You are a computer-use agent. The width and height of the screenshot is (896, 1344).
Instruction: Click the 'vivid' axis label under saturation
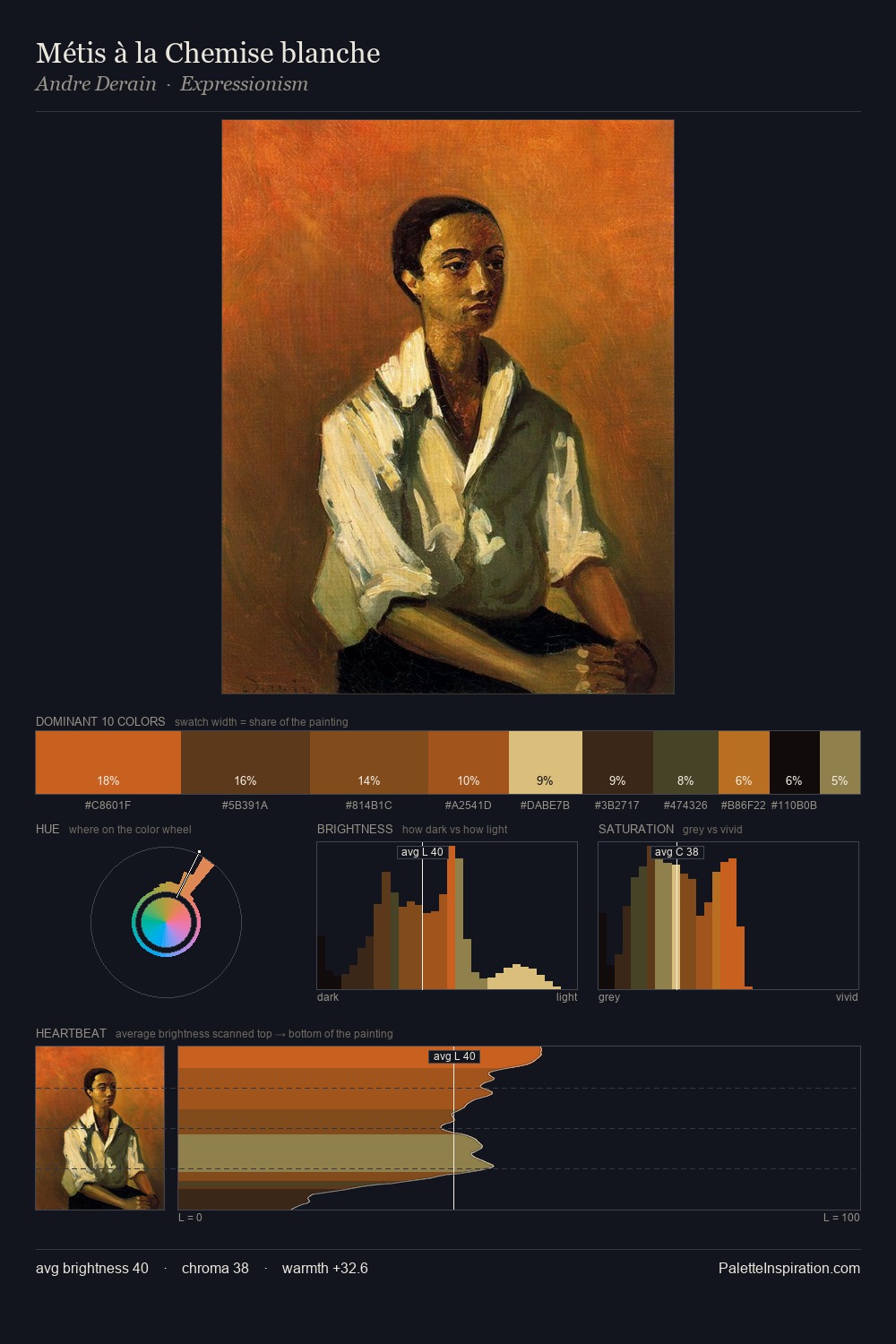(x=847, y=997)
